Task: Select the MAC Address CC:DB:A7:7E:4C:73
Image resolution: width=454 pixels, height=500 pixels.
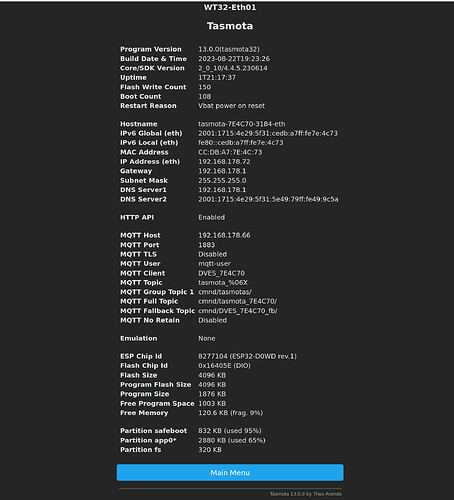Action: click(x=230, y=152)
